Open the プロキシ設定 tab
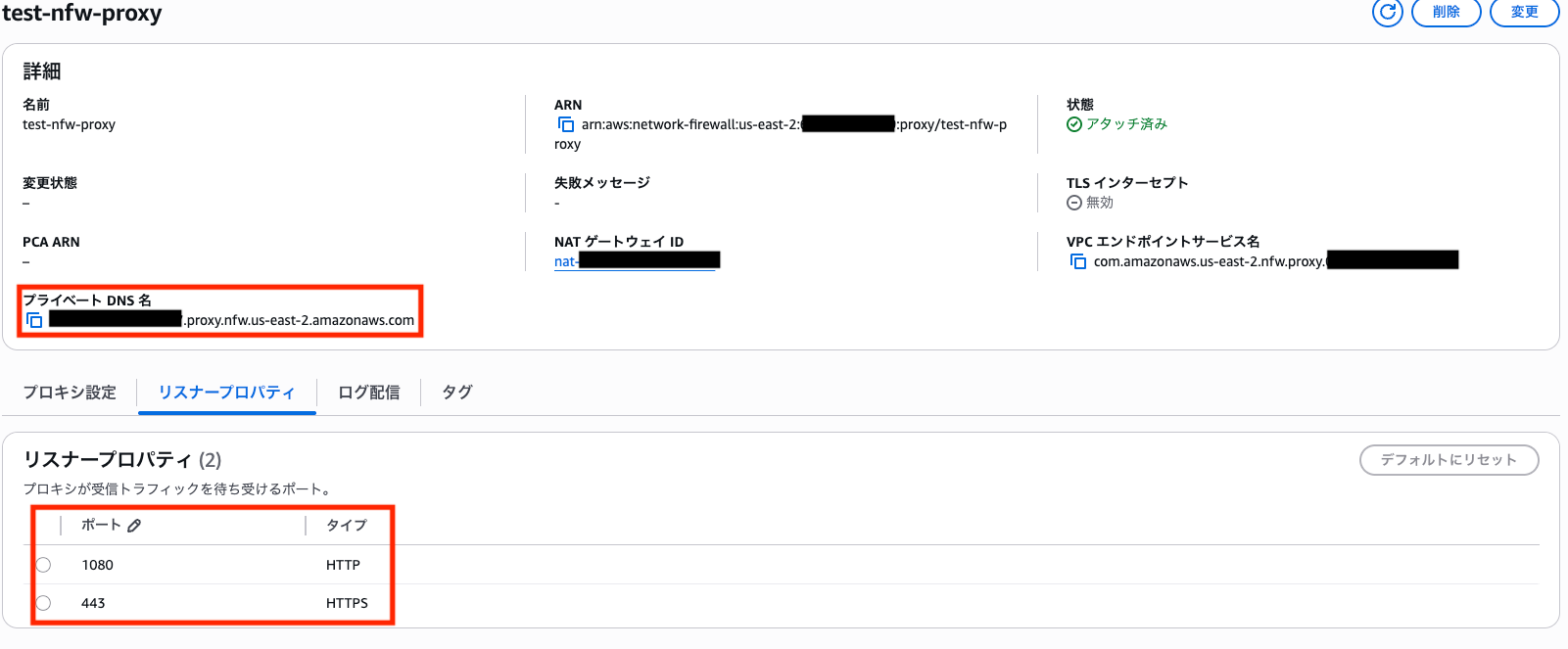 70,393
